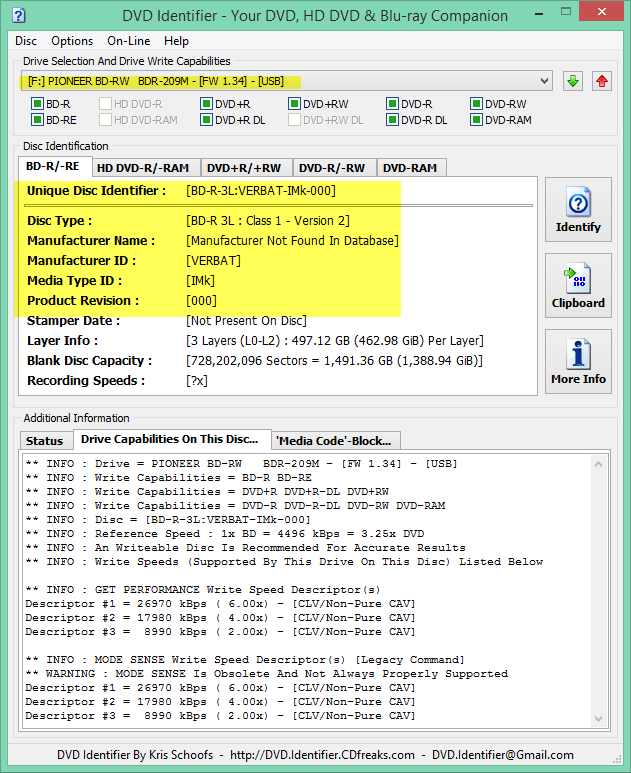Viewport: 631px width, 773px height.
Task: Click the Disc Type value BD-R 3L
Action: coord(268,221)
